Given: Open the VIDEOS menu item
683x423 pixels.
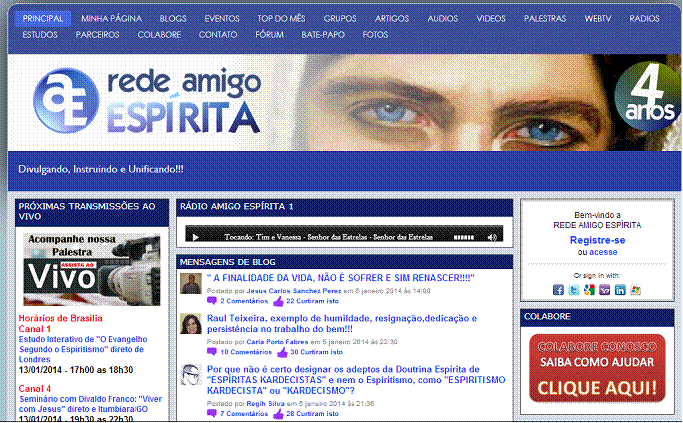Looking at the screenshot, I should [491, 19].
